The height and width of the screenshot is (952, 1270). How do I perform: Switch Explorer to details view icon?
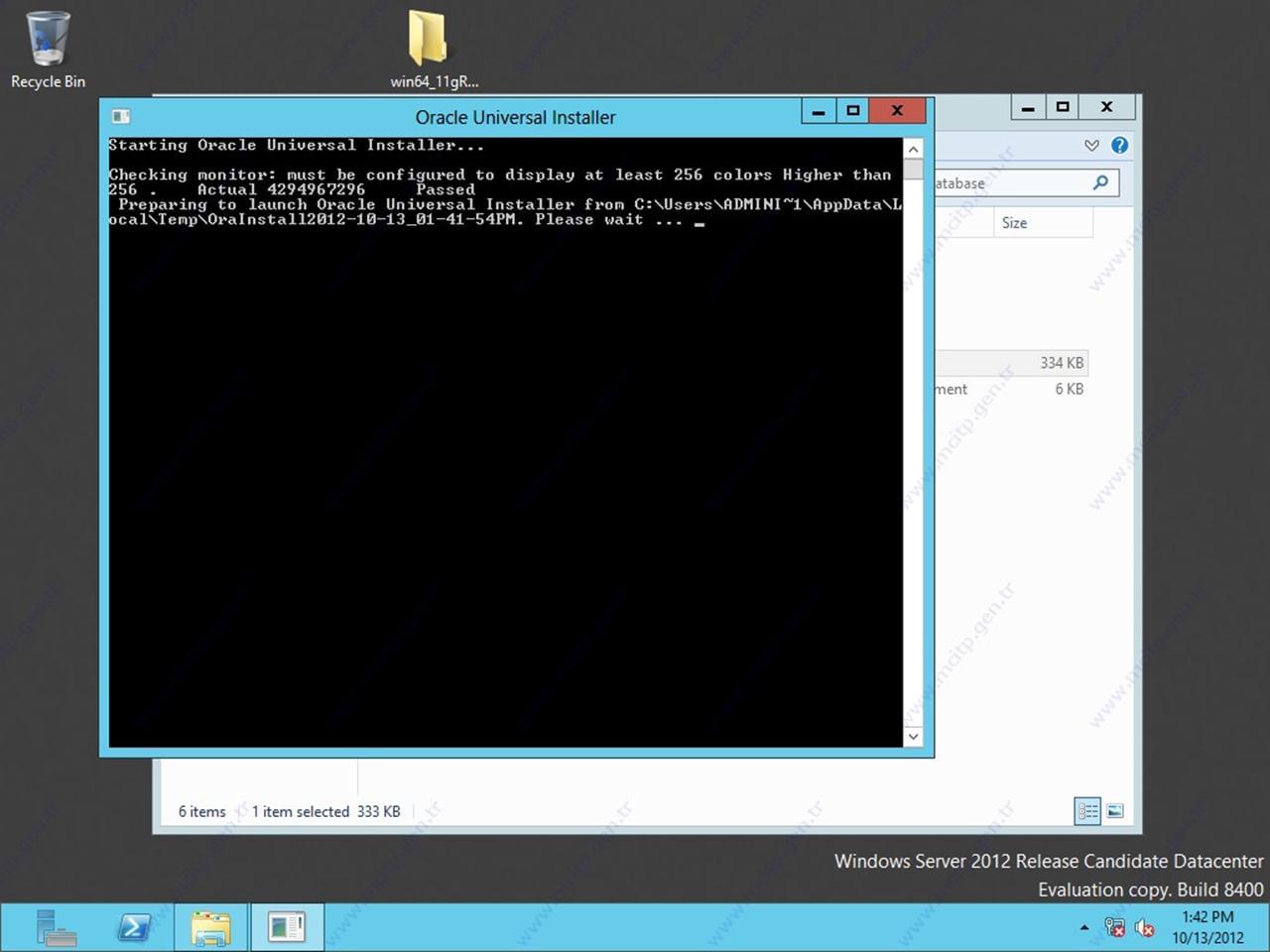[x=1087, y=811]
